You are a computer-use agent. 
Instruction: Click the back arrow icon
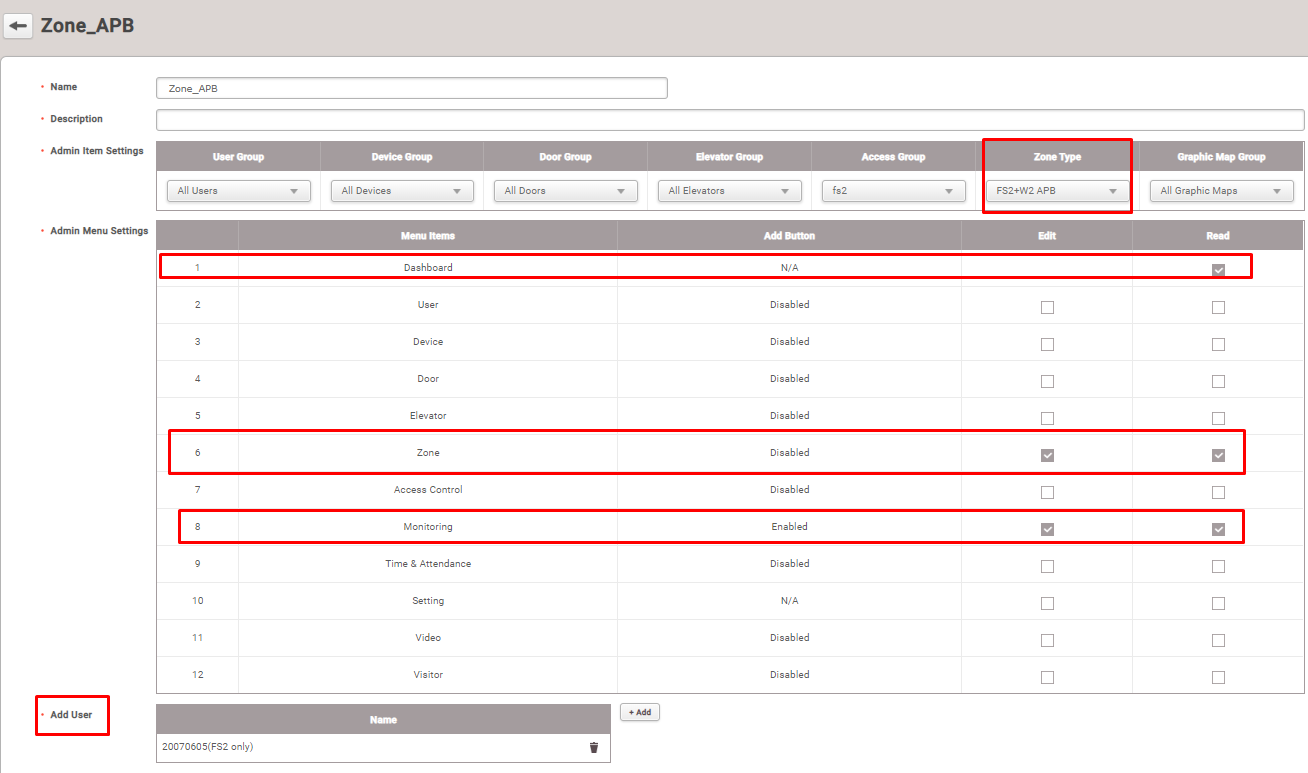pyautogui.click(x=18, y=26)
